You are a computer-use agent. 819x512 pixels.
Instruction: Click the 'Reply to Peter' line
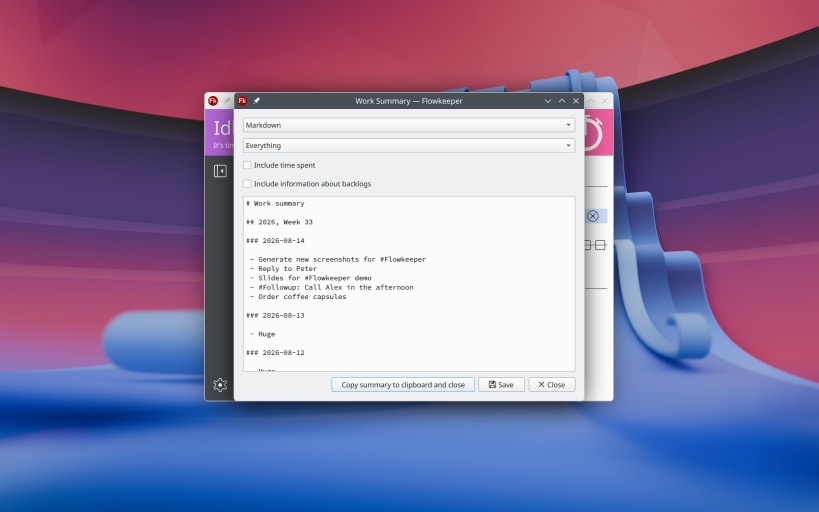(287, 269)
